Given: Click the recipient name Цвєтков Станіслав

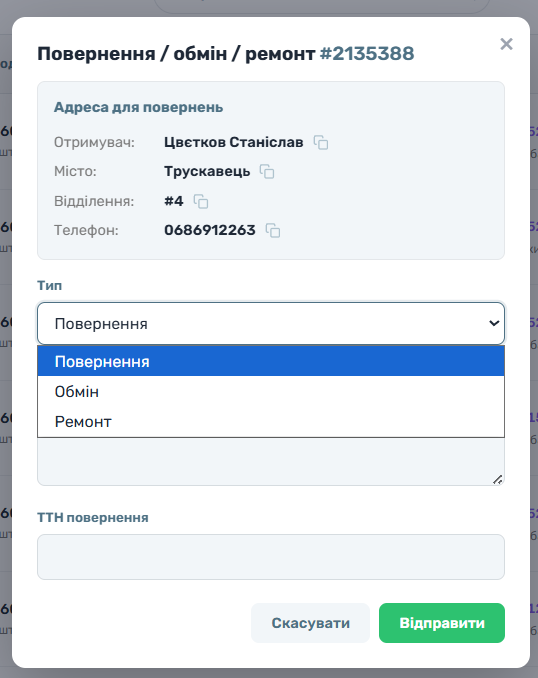Looking at the screenshot, I should point(234,142).
